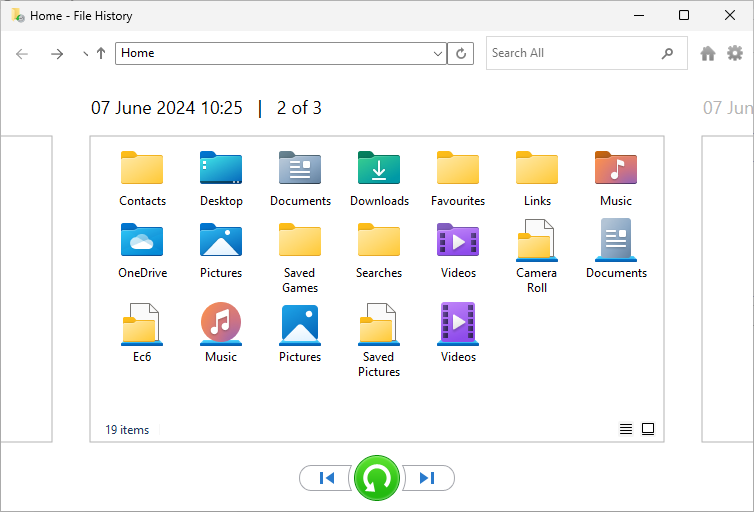Click the Back navigation arrow
This screenshot has height=512, width=754.
tap(22, 54)
